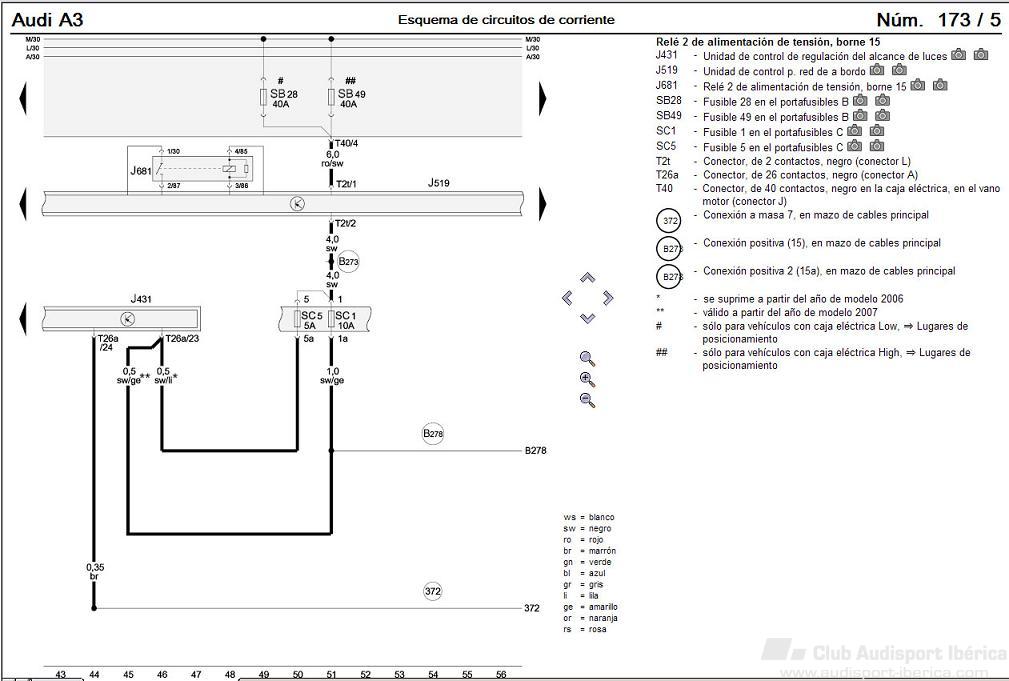Screen dimensions: 1009x681
Task: Click the 'rs = rosa' color code entry
Action: [x=585, y=629]
